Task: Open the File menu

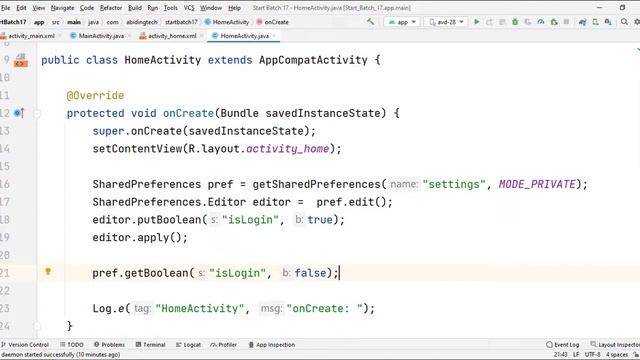Action: [6, 8]
